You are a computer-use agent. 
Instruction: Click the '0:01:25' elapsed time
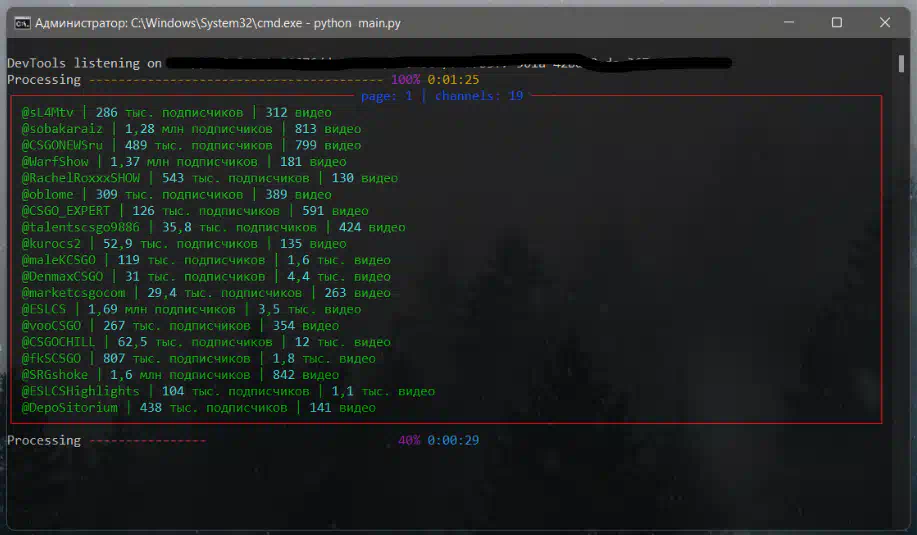click(x=453, y=80)
